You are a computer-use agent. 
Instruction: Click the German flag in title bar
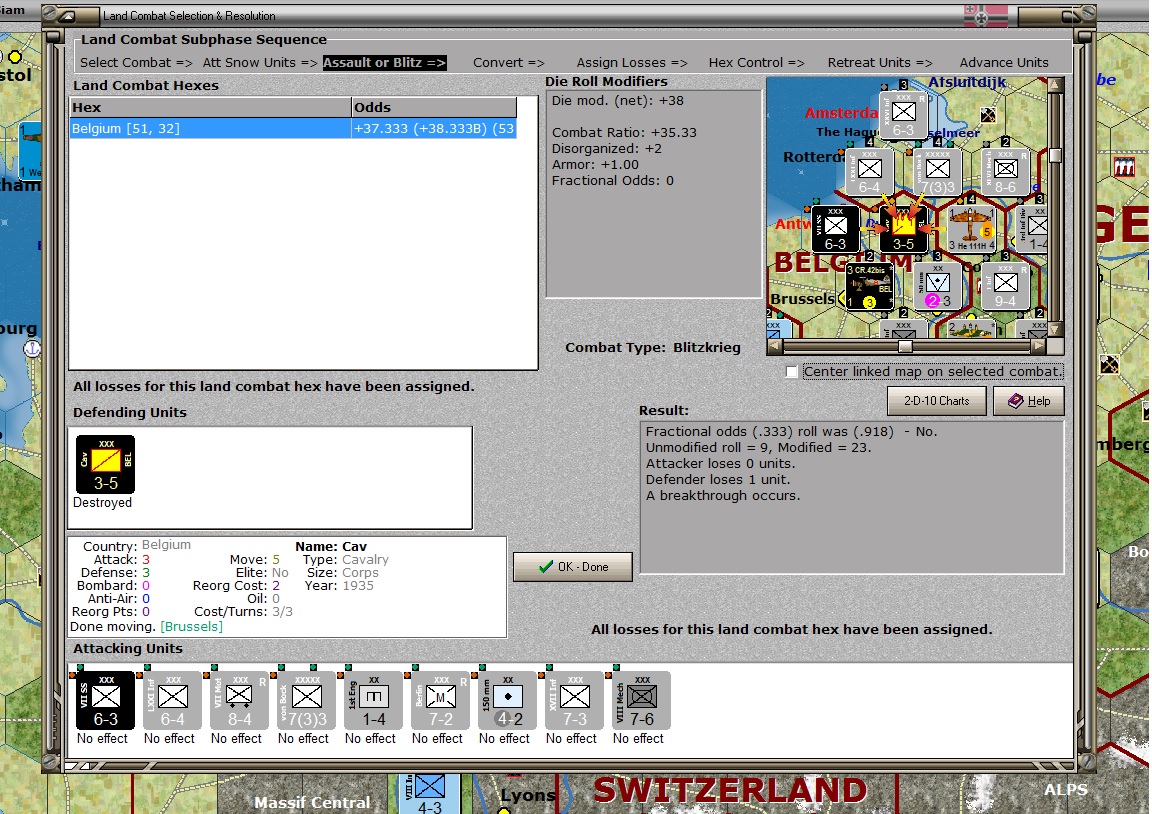tap(986, 15)
